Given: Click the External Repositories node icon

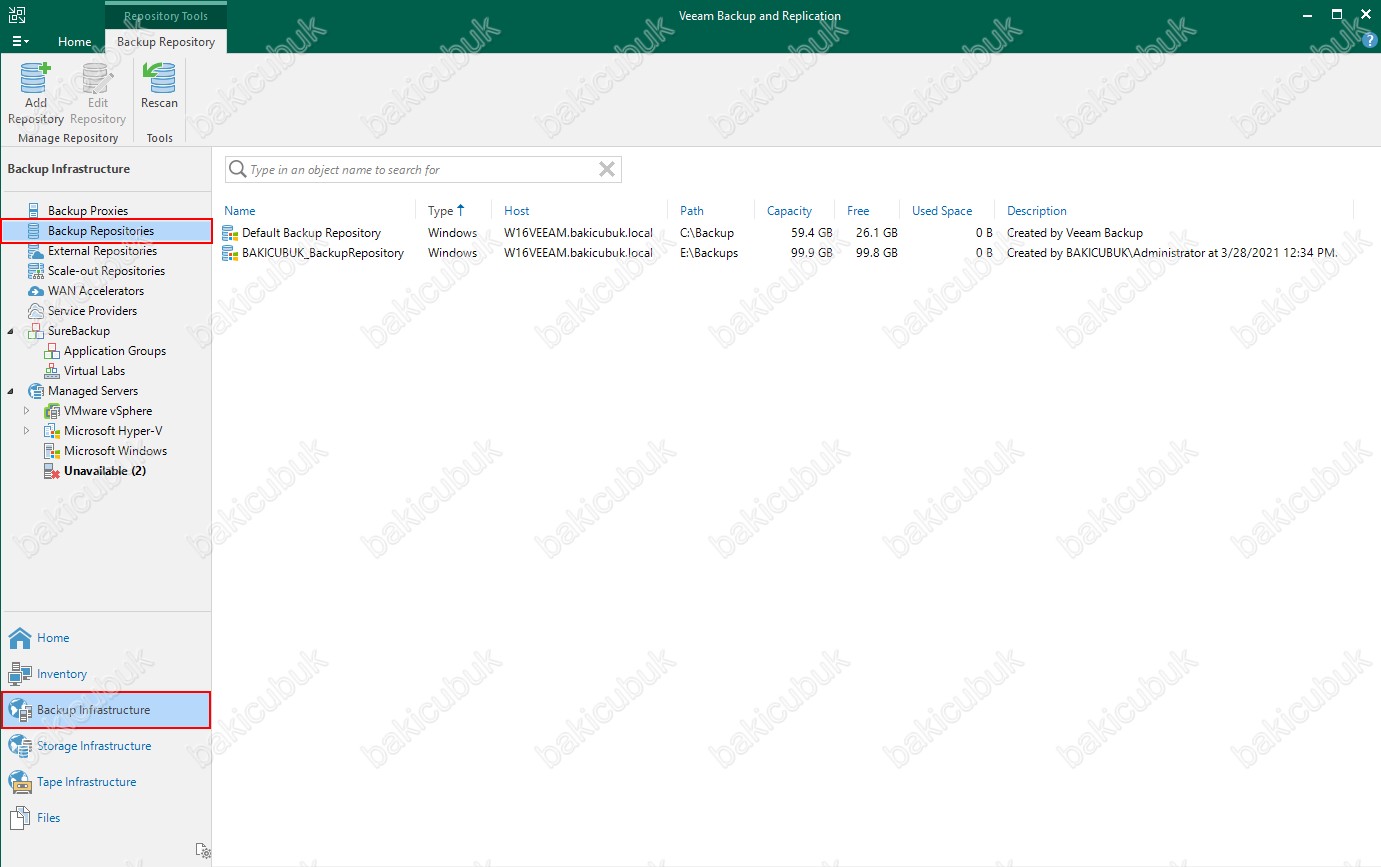Looking at the screenshot, I should click(x=36, y=251).
